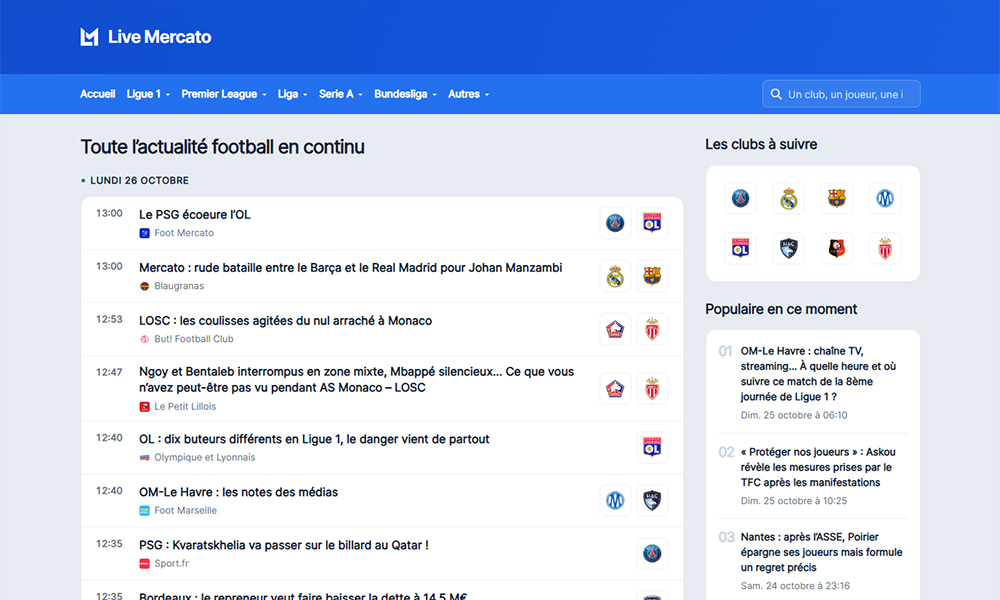Click LOSC crest on 'coulisses agitées' row
The image size is (1000, 600).
click(615, 329)
